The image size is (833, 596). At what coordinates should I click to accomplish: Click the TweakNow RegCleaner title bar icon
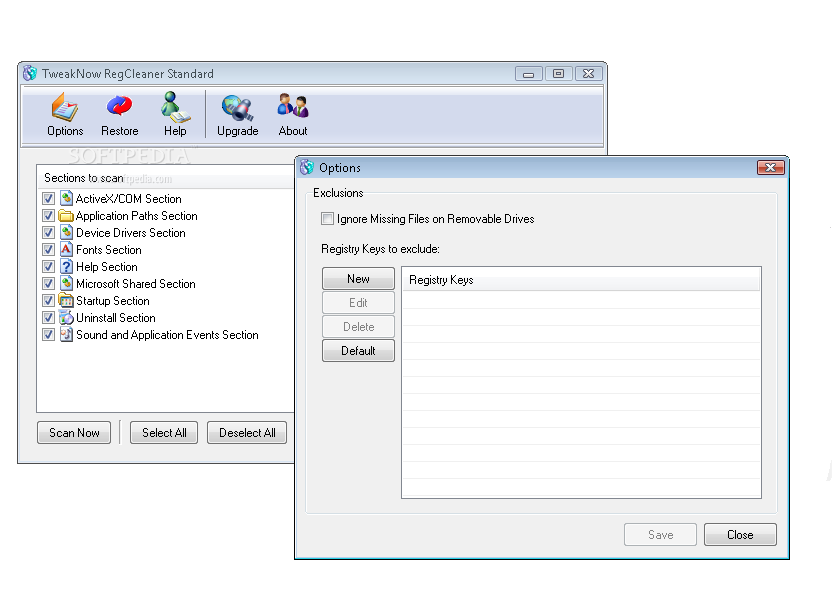click(x=30, y=73)
